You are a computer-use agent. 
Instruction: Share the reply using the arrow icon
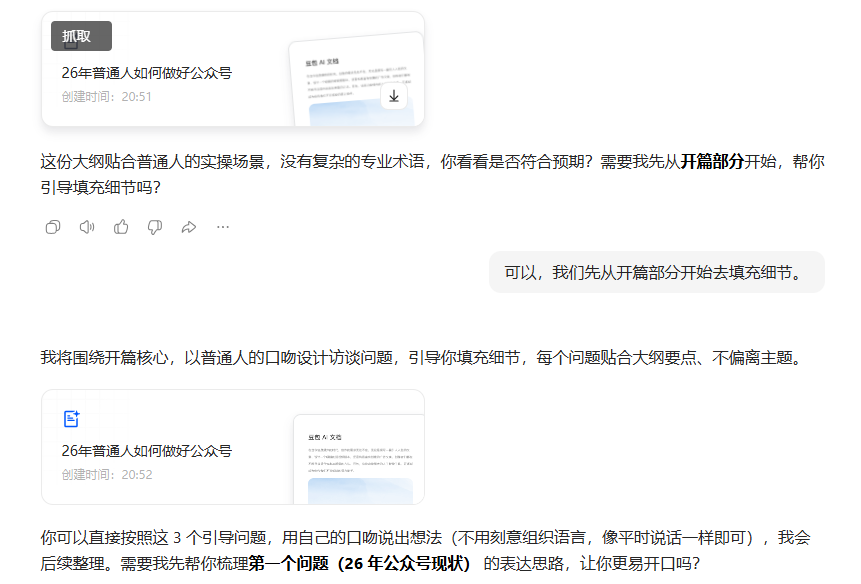[x=189, y=227]
